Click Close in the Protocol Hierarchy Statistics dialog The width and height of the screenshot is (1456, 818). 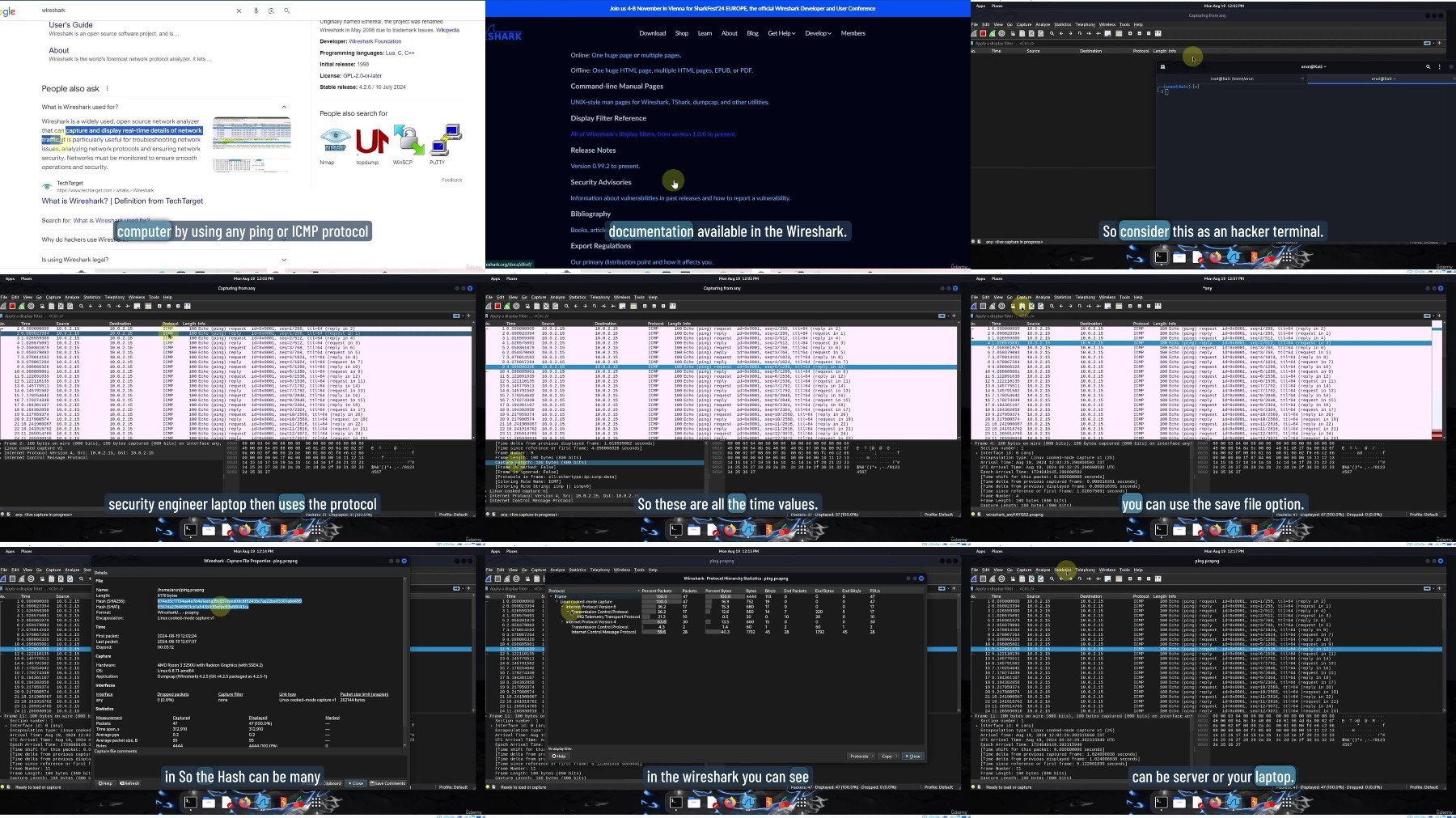(912, 756)
